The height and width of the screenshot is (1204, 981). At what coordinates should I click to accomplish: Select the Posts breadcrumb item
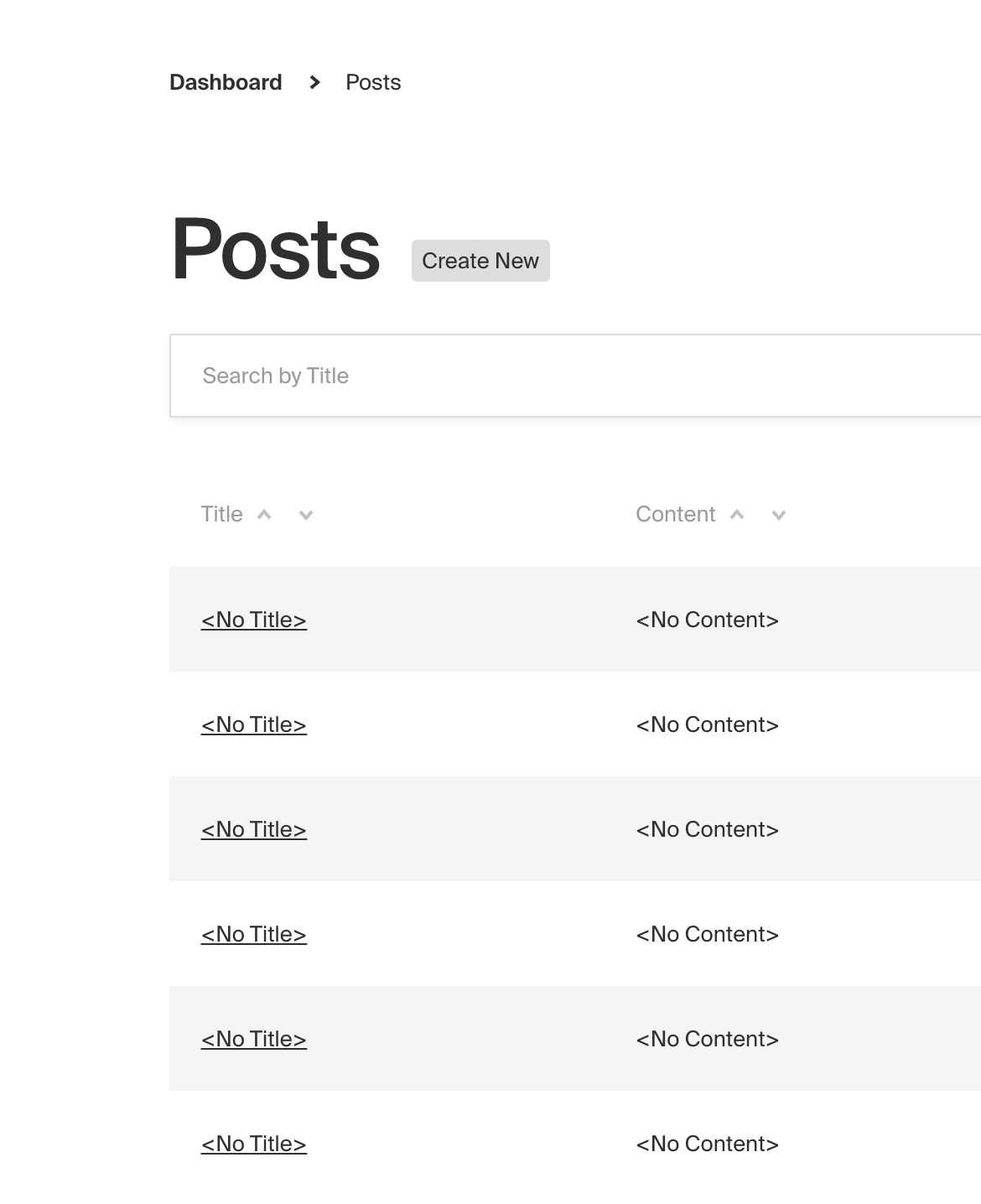[373, 82]
